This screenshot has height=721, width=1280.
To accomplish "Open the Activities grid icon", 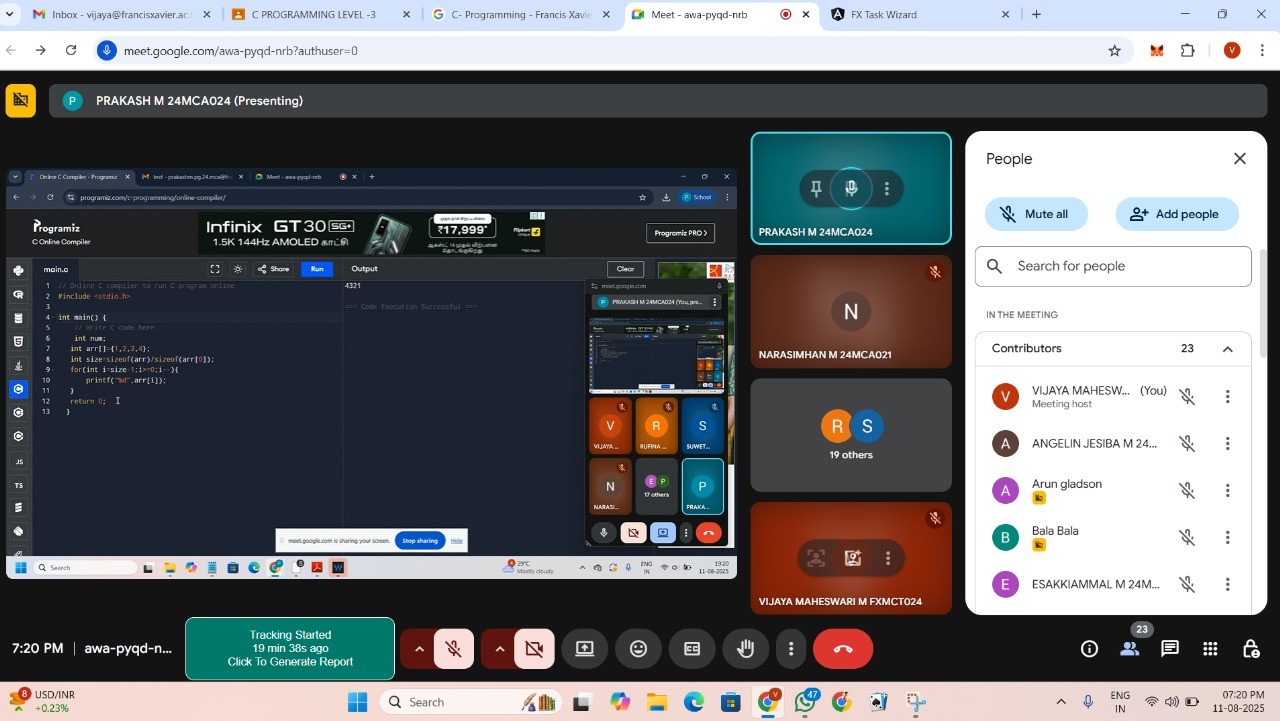I will coord(1210,649).
